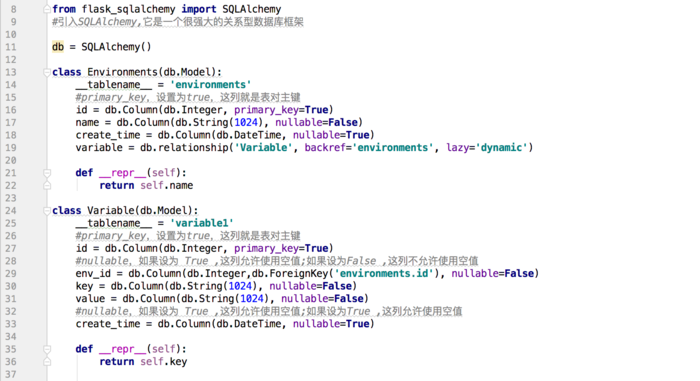Viewport: 700px width, 381px height.
Task: Click backref value 'environments' on line 19
Action: (x=393, y=147)
